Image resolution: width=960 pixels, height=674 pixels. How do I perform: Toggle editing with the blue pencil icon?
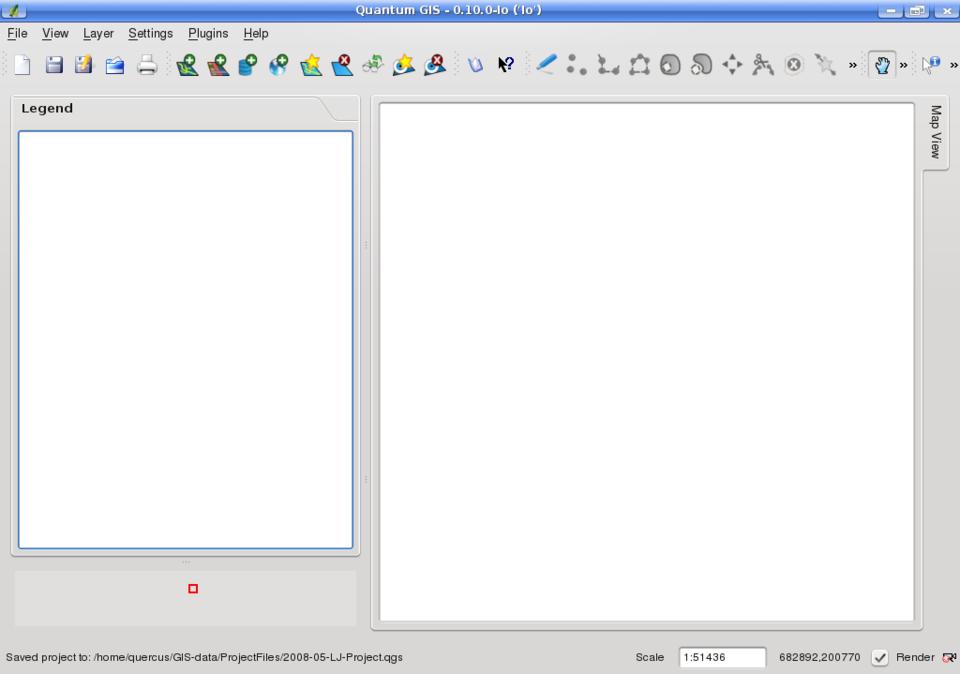(546, 65)
